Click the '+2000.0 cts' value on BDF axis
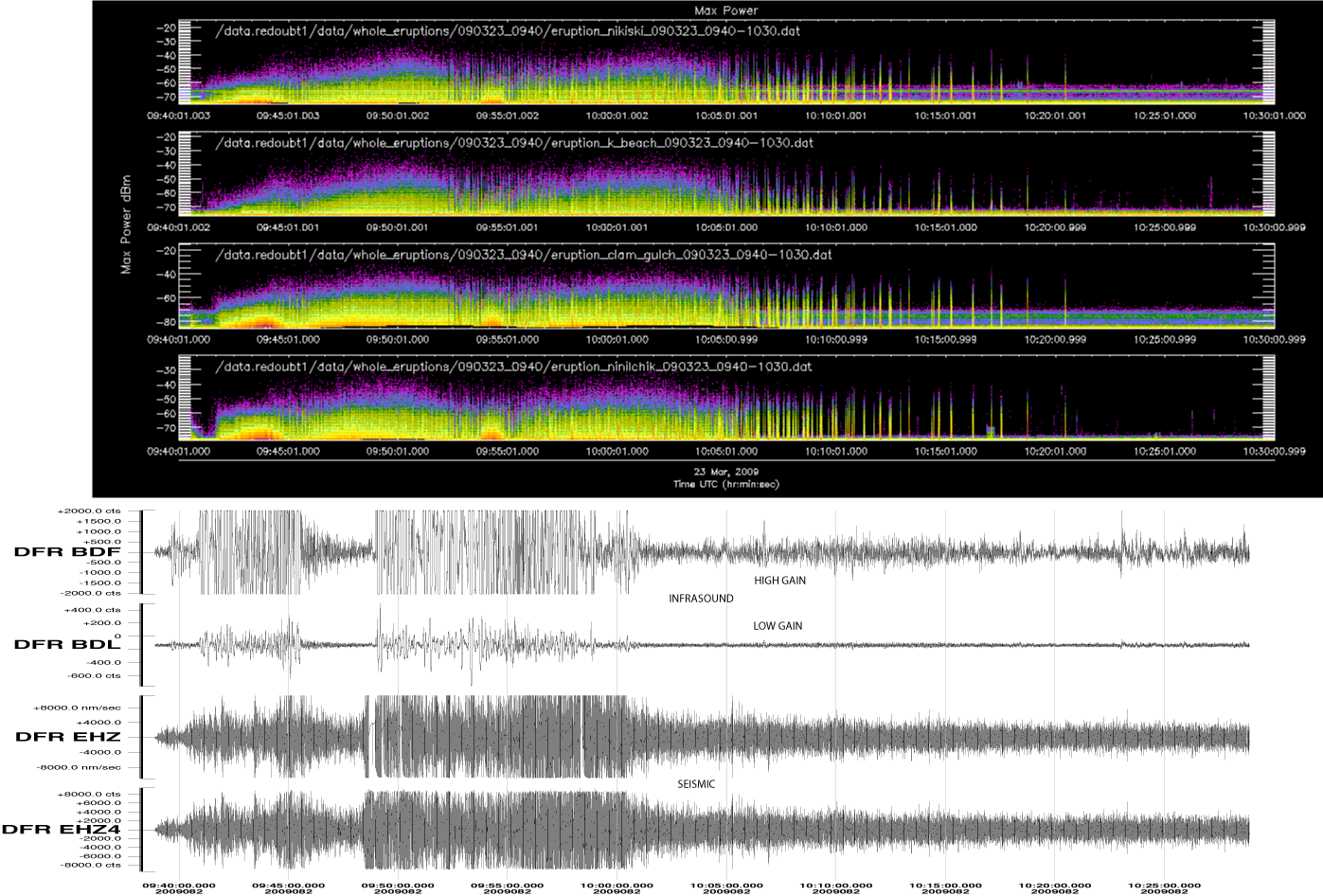 (89, 511)
